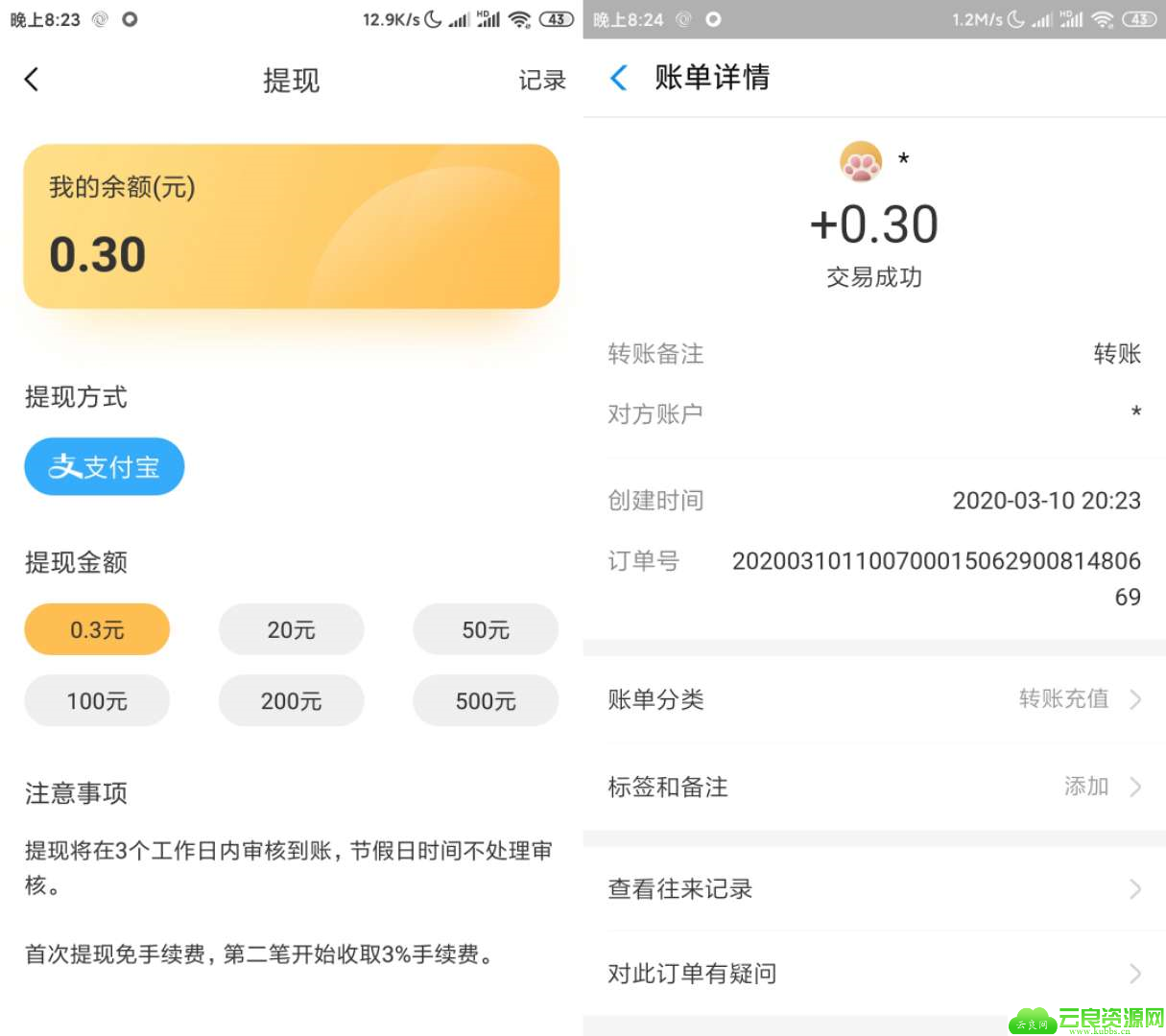The image size is (1166, 1036).
Task: Open the 记录 withdrawal history
Action: click(x=542, y=81)
